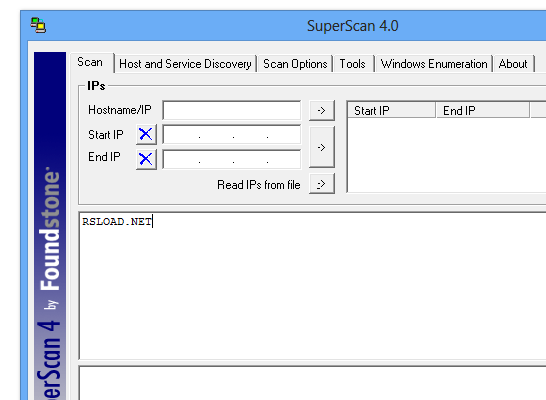Click the SuperScan app icon in title bar
Screen dimensions: 546x400
38,25
